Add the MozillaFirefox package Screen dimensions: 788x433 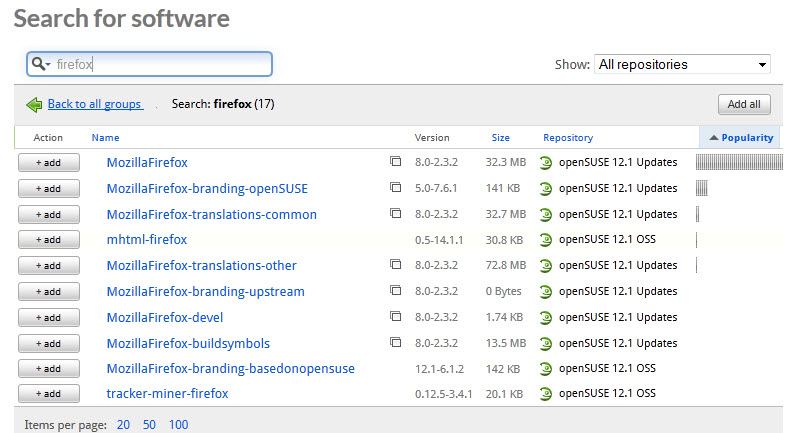[x=49, y=163]
